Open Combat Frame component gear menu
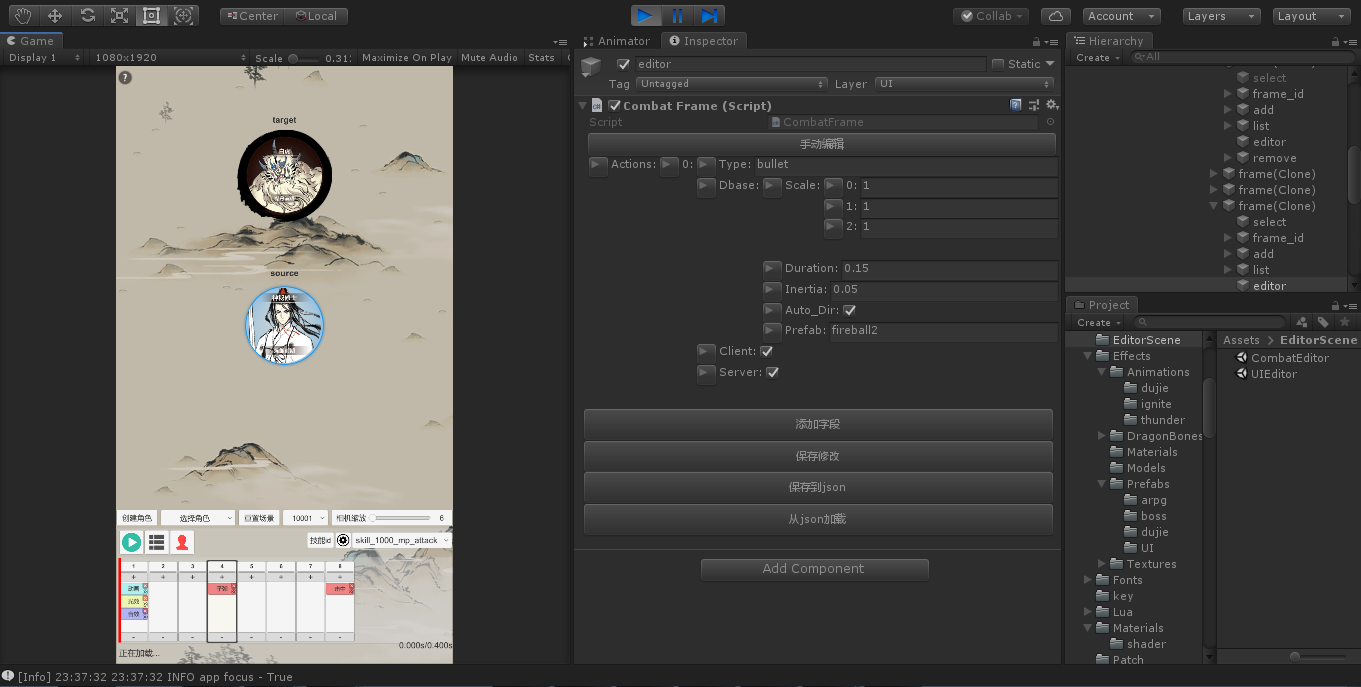This screenshot has height=687, width=1361. coord(1051,105)
